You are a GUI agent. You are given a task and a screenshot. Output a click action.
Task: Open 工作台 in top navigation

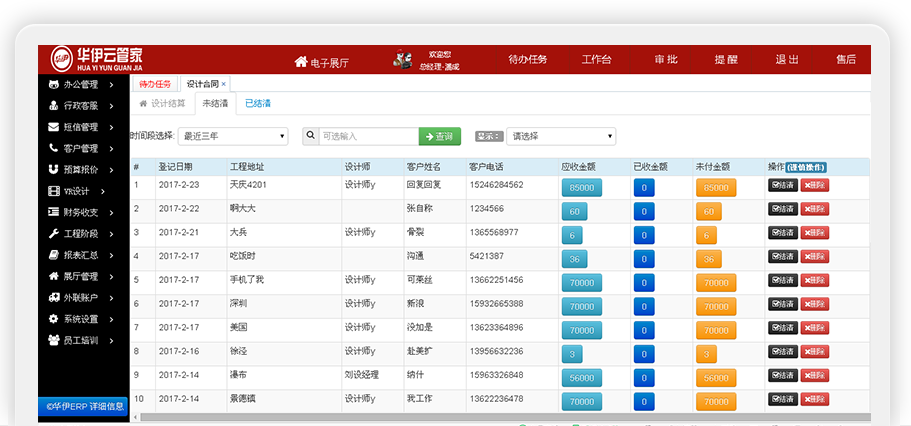(x=596, y=59)
